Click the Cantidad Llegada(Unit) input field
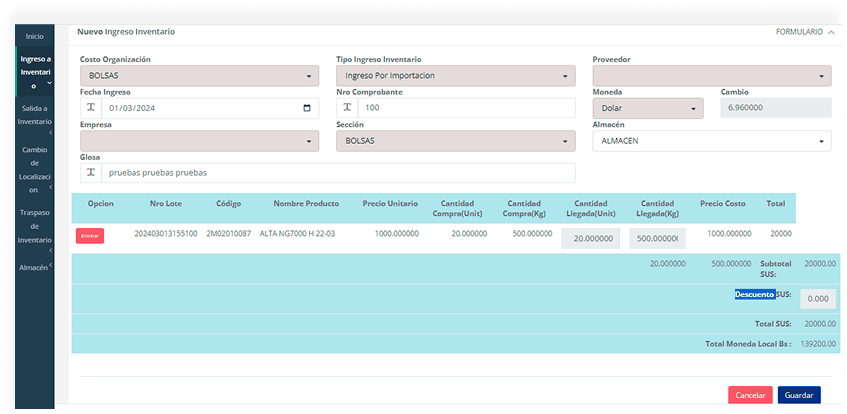 coord(590,239)
